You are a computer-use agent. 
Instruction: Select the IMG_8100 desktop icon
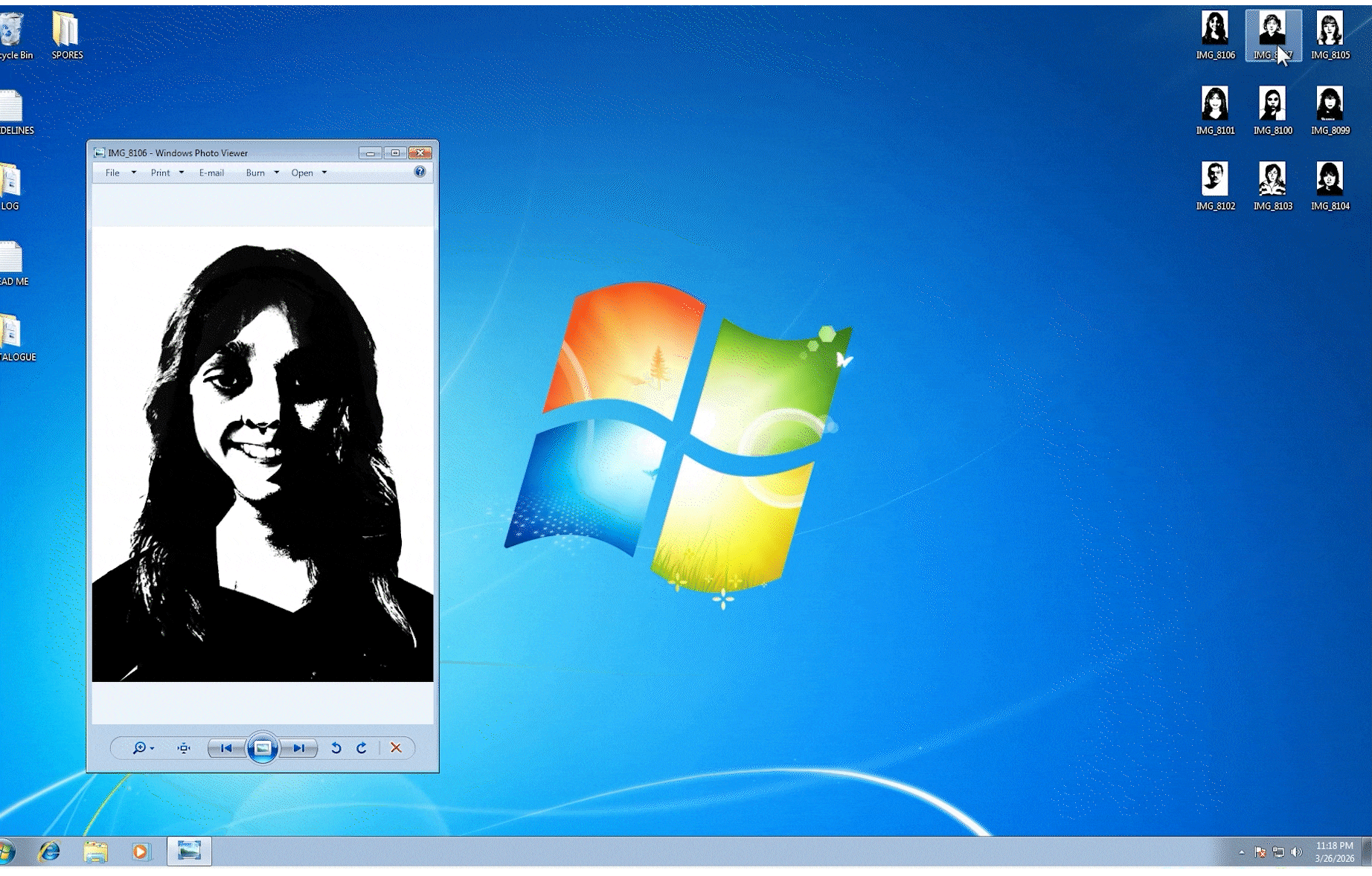pyautogui.click(x=1272, y=111)
